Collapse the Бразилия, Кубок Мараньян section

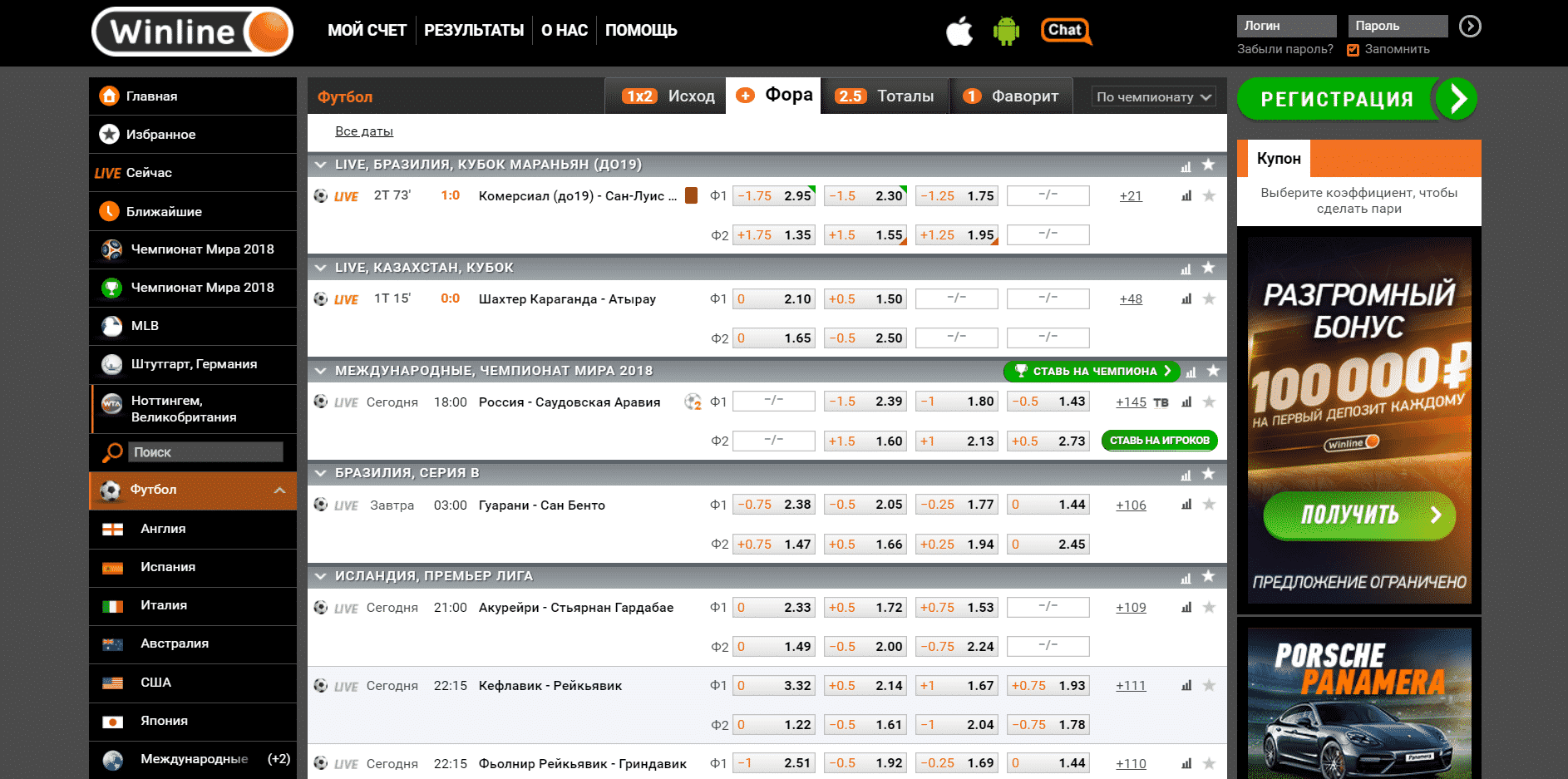pyautogui.click(x=320, y=165)
